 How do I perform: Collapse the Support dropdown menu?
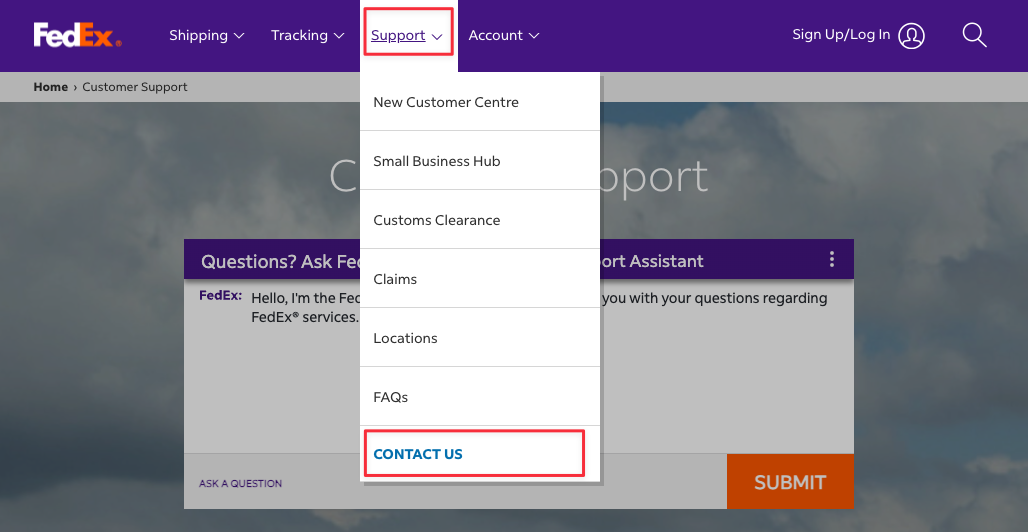click(x=407, y=35)
